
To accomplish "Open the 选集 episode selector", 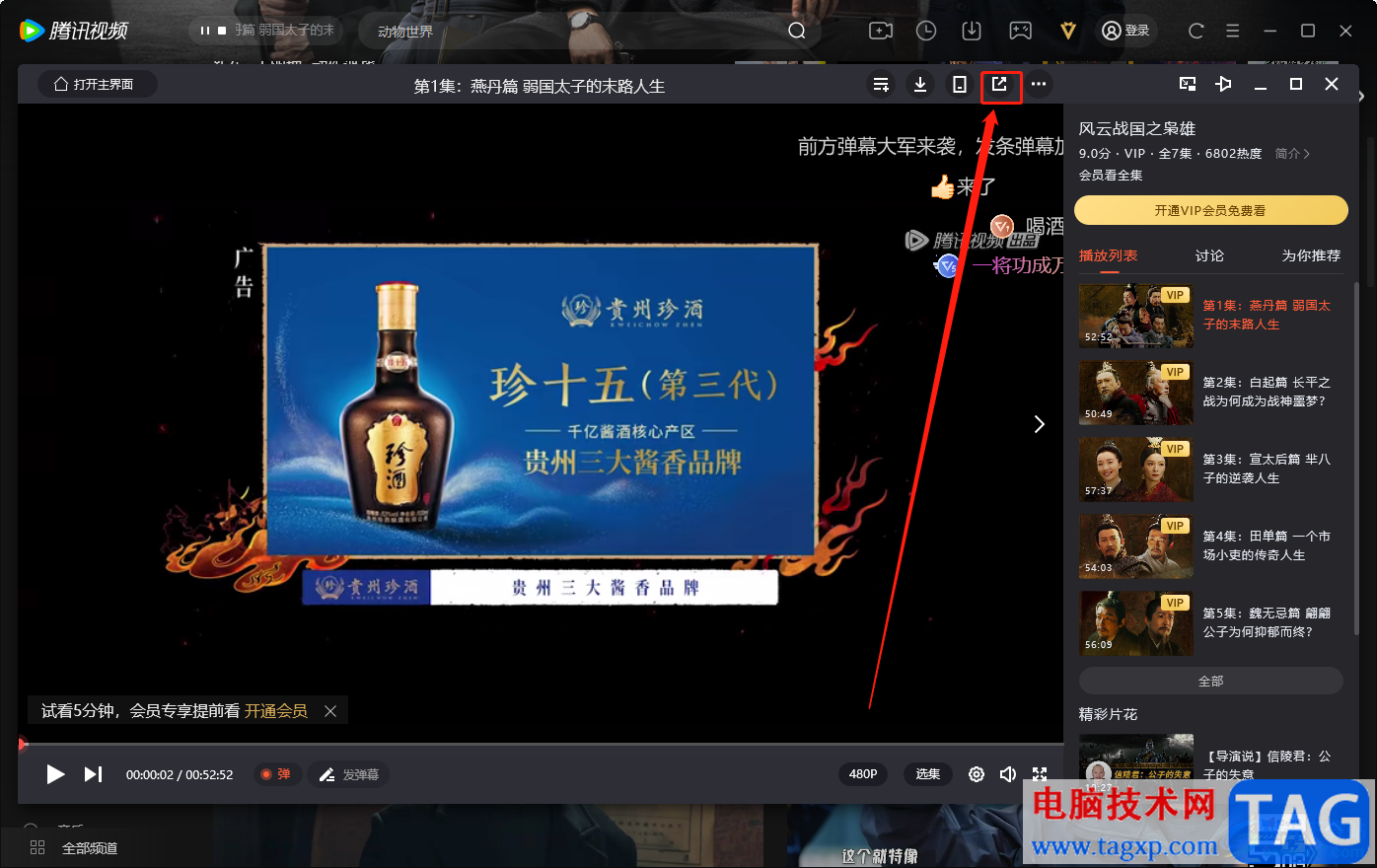I will point(928,774).
